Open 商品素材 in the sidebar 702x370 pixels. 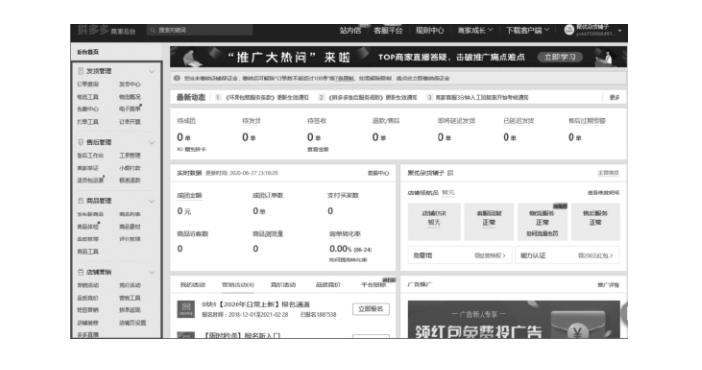coord(130,227)
